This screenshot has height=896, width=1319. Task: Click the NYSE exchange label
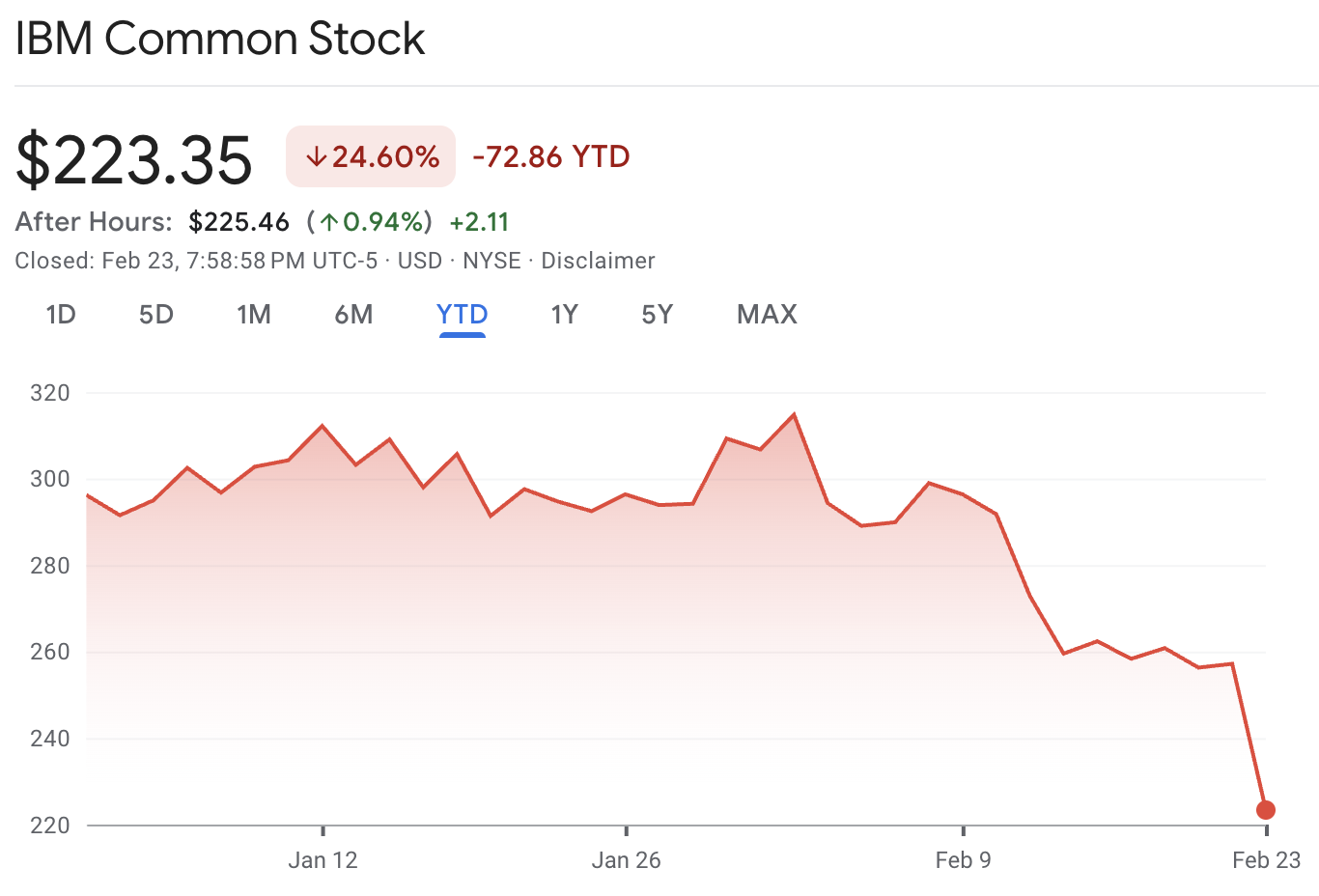tap(493, 260)
